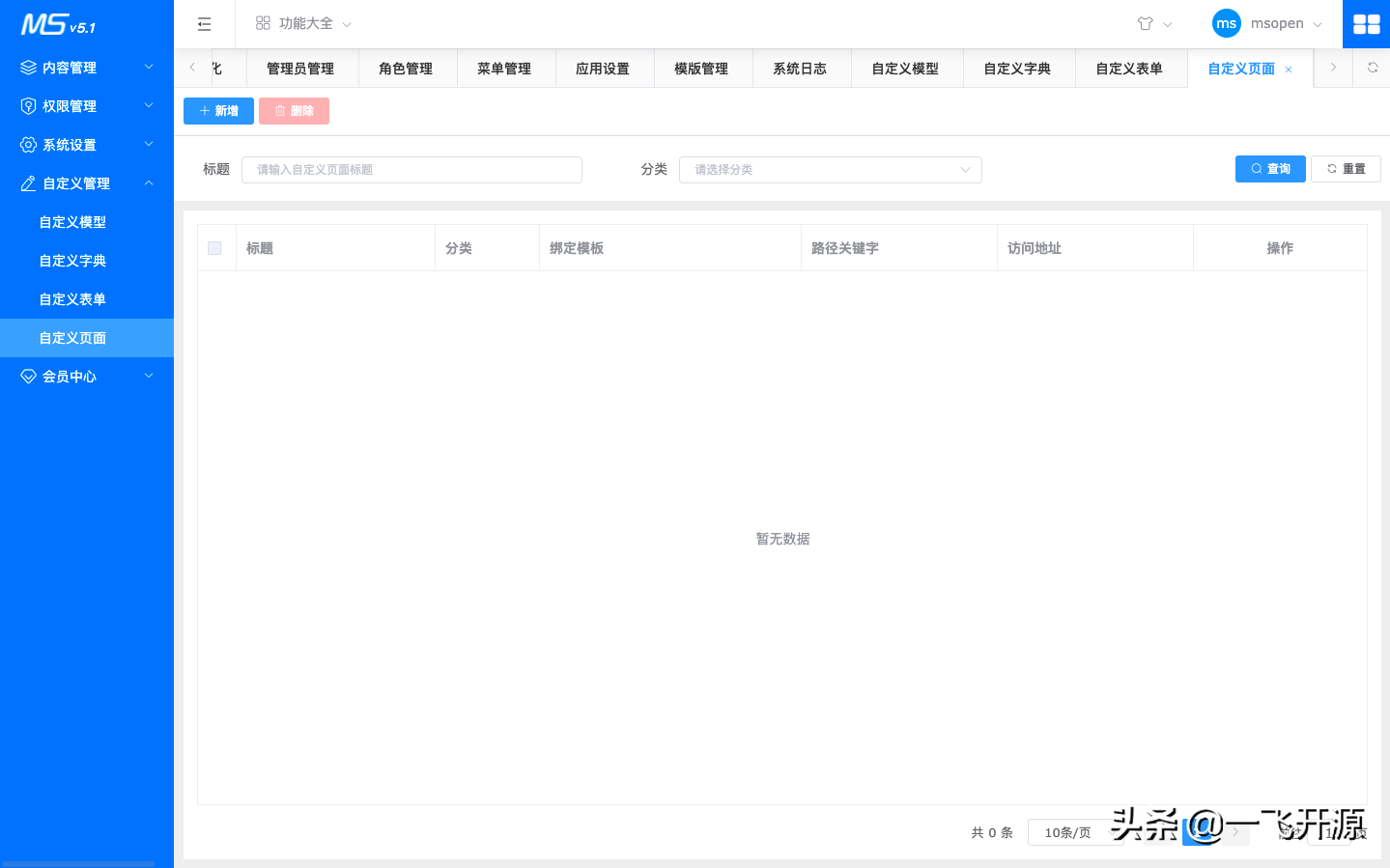Click inside the 标题 search input field

[x=411, y=169]
